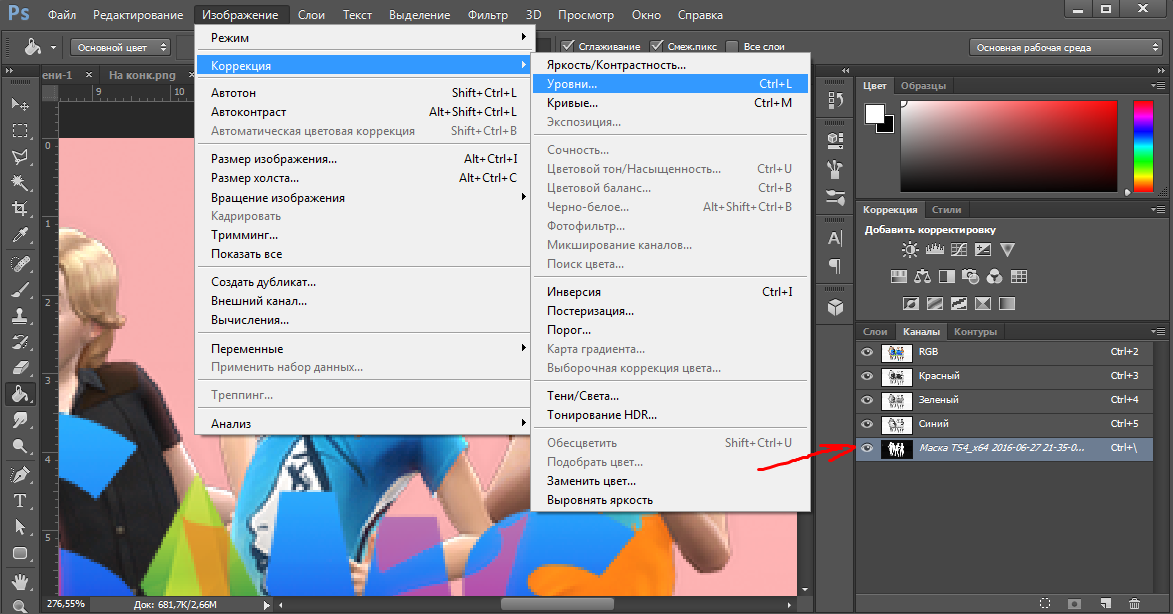
Task: Choose Кривые... from the submenu
Action: click(x=670, y=102)
